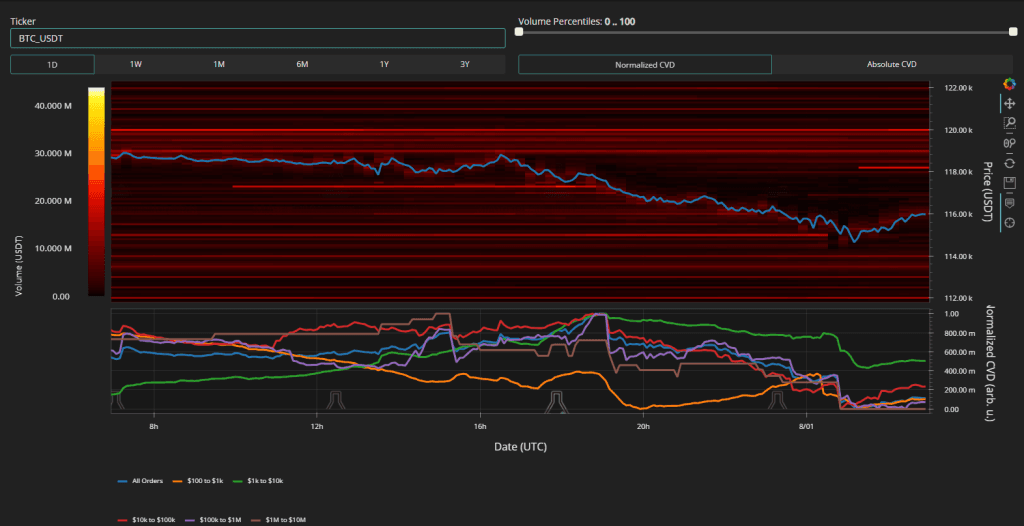The image size is (1024, 526).
Task: Click the 40.000 M volume scale label
Action: 54,106
